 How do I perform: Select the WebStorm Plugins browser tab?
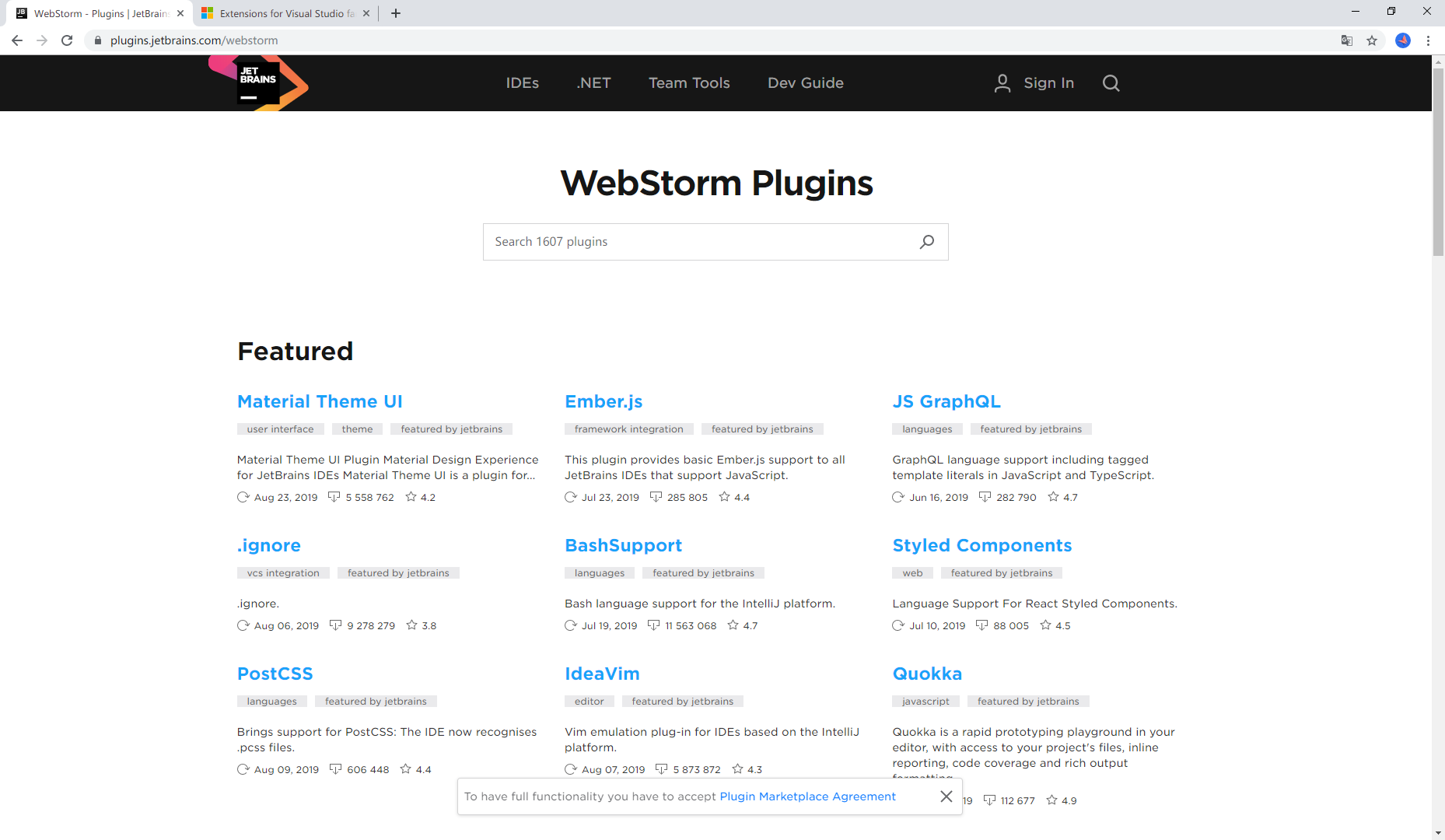[x=97, y=13]
